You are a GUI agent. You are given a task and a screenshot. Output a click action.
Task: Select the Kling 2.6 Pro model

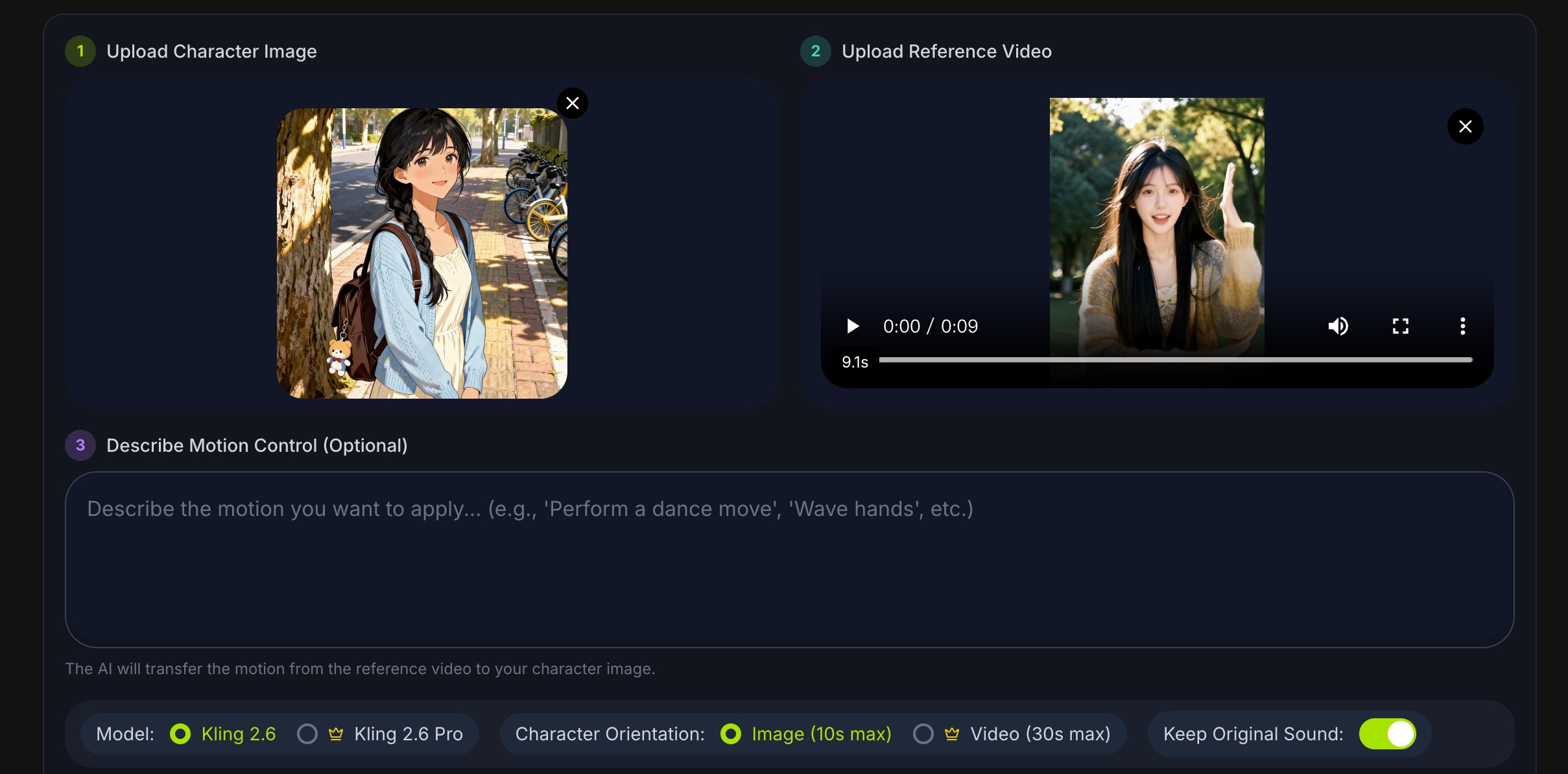[x=307, y=734]
